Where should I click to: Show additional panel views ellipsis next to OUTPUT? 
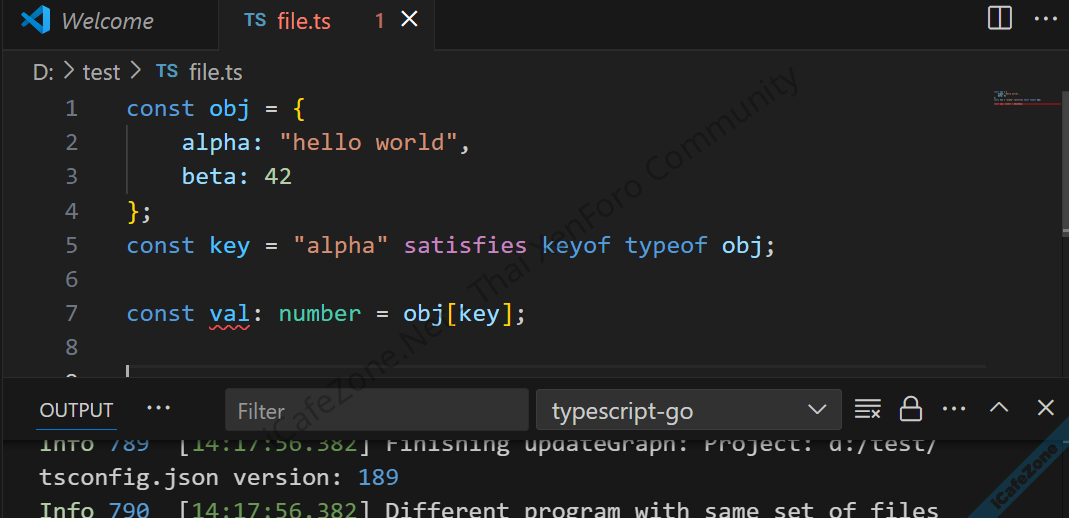point(159,408)
